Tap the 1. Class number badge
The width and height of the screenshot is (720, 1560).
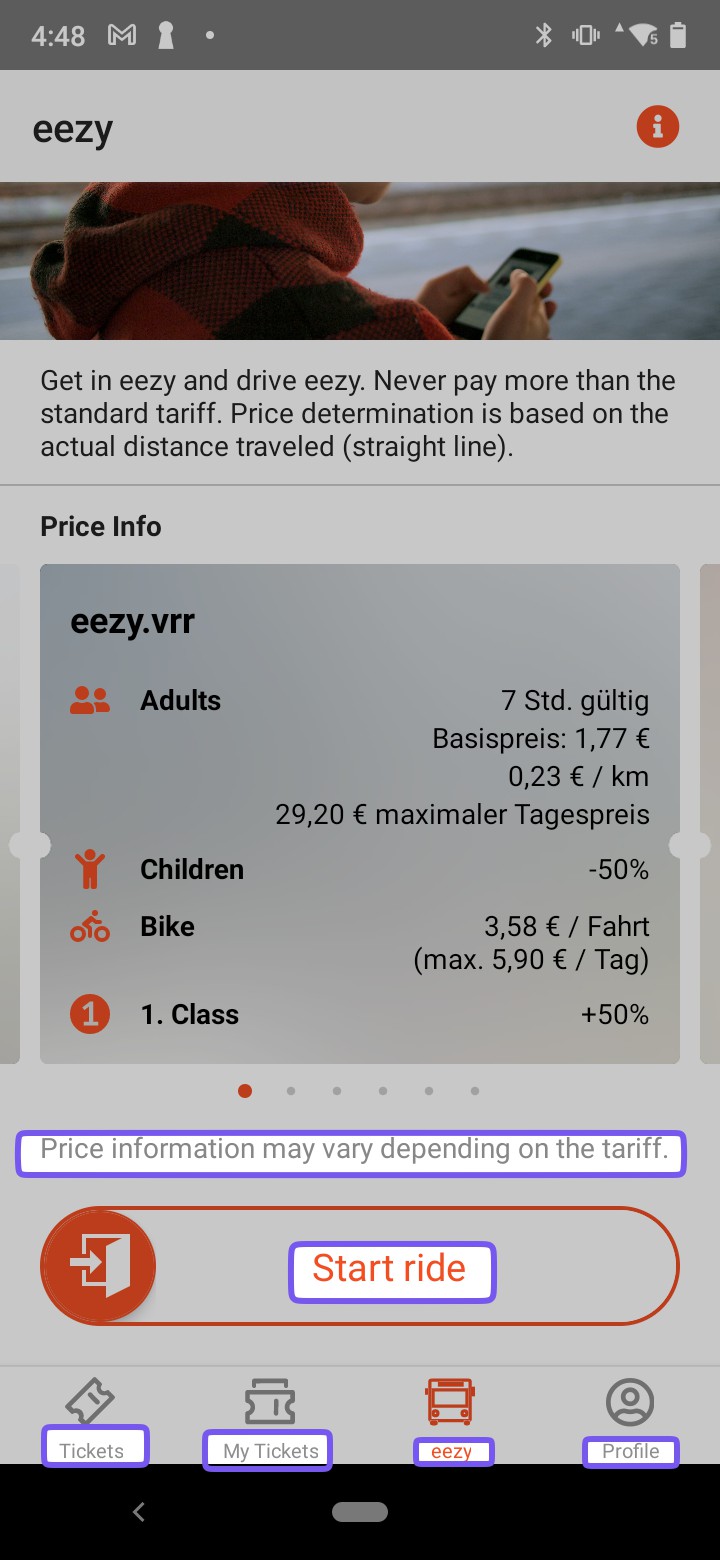pyautogui.click(x=90, y=1015)
